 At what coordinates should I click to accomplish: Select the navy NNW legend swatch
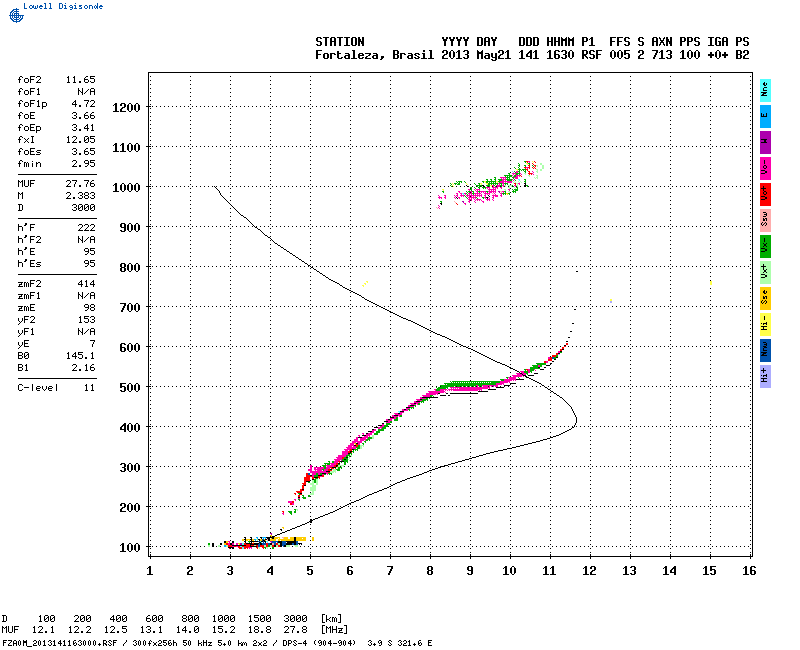765,351
